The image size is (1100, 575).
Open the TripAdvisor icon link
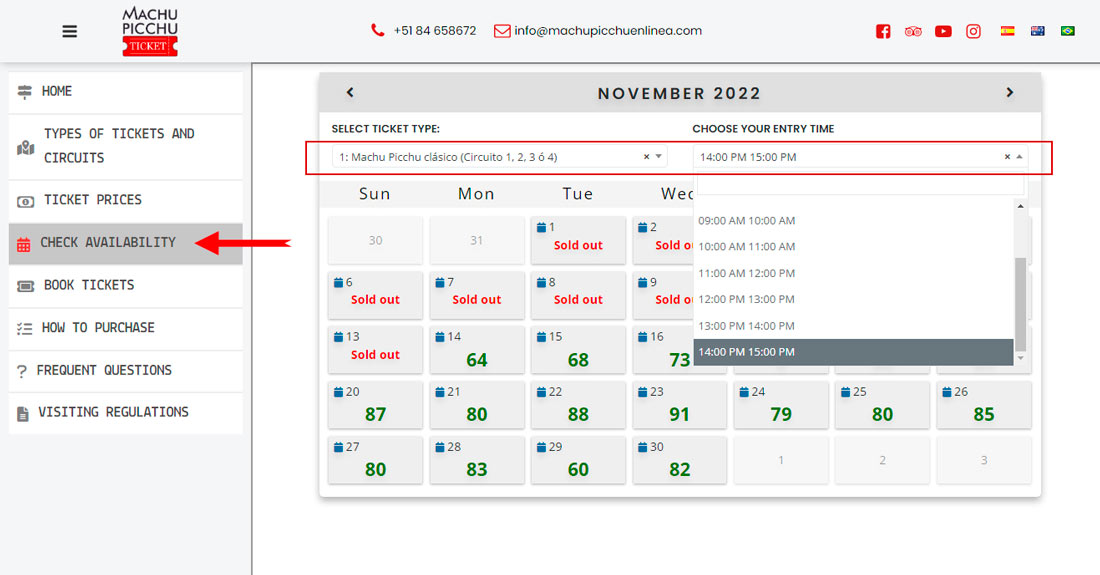pos(913,31)
